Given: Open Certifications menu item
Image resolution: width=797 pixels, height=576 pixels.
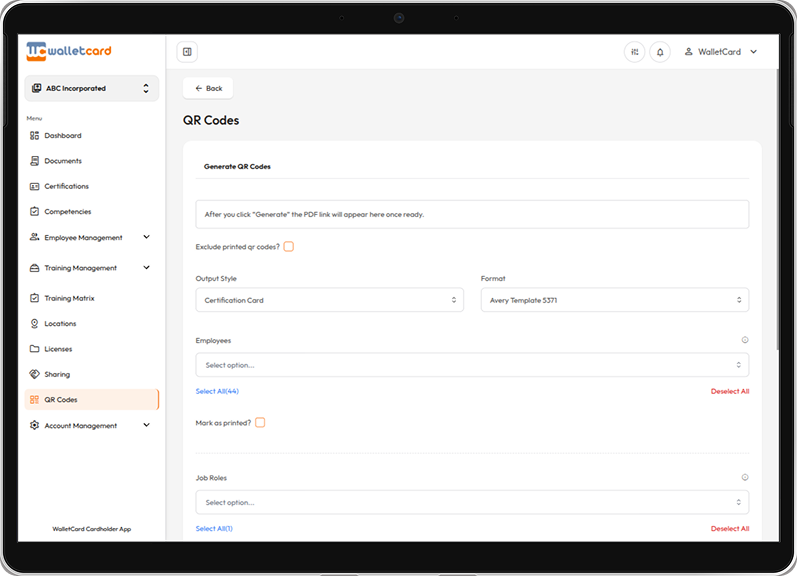Looking at the screenshot, I should pyautogui.click(x=91, y=186).
